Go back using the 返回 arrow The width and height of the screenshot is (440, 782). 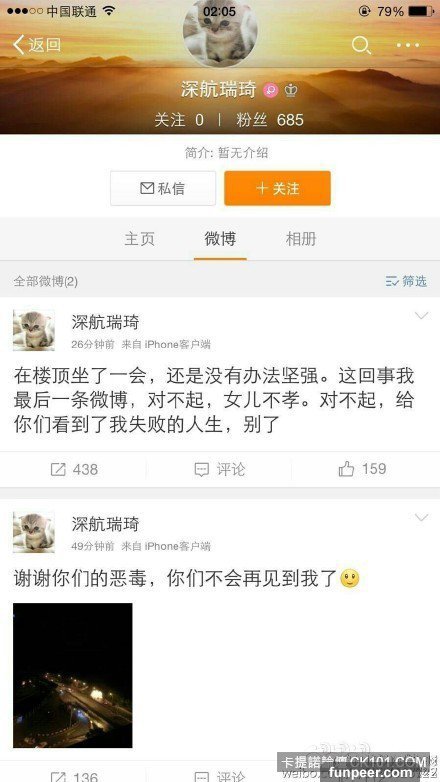pyautogui.click(x=36, y=45)
